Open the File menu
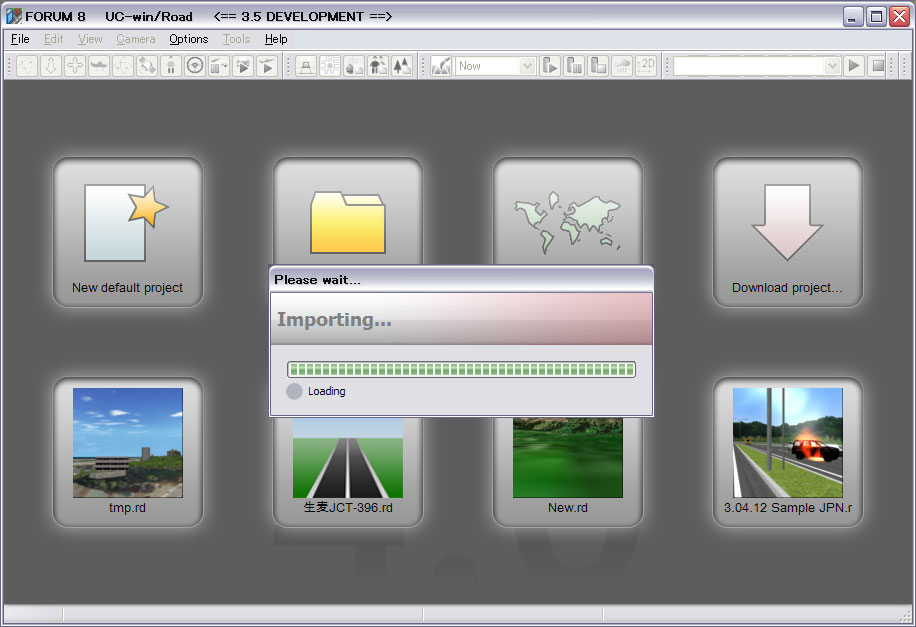Viewport: 916px width, 627px height. pos(20,39)
